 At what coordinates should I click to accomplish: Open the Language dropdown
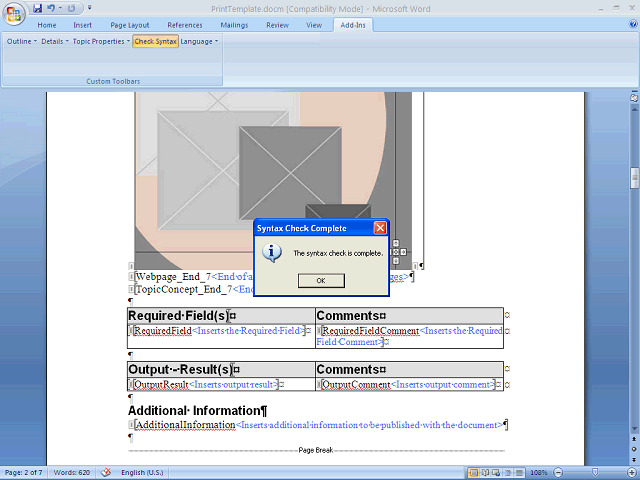(x=199, y=41)
